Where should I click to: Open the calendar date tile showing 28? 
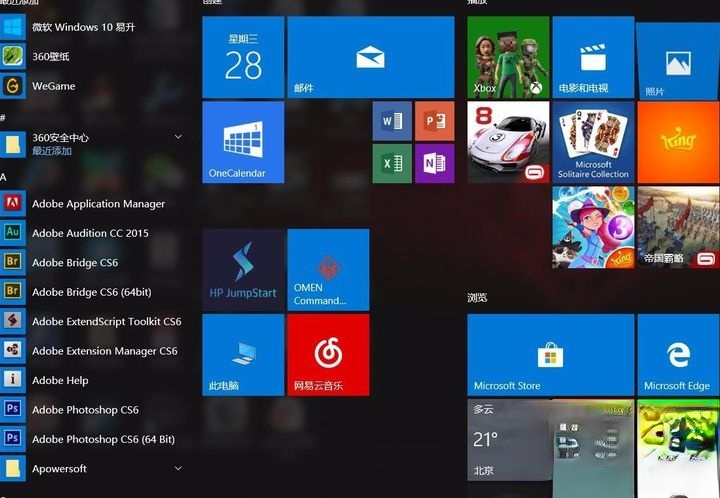243,57
